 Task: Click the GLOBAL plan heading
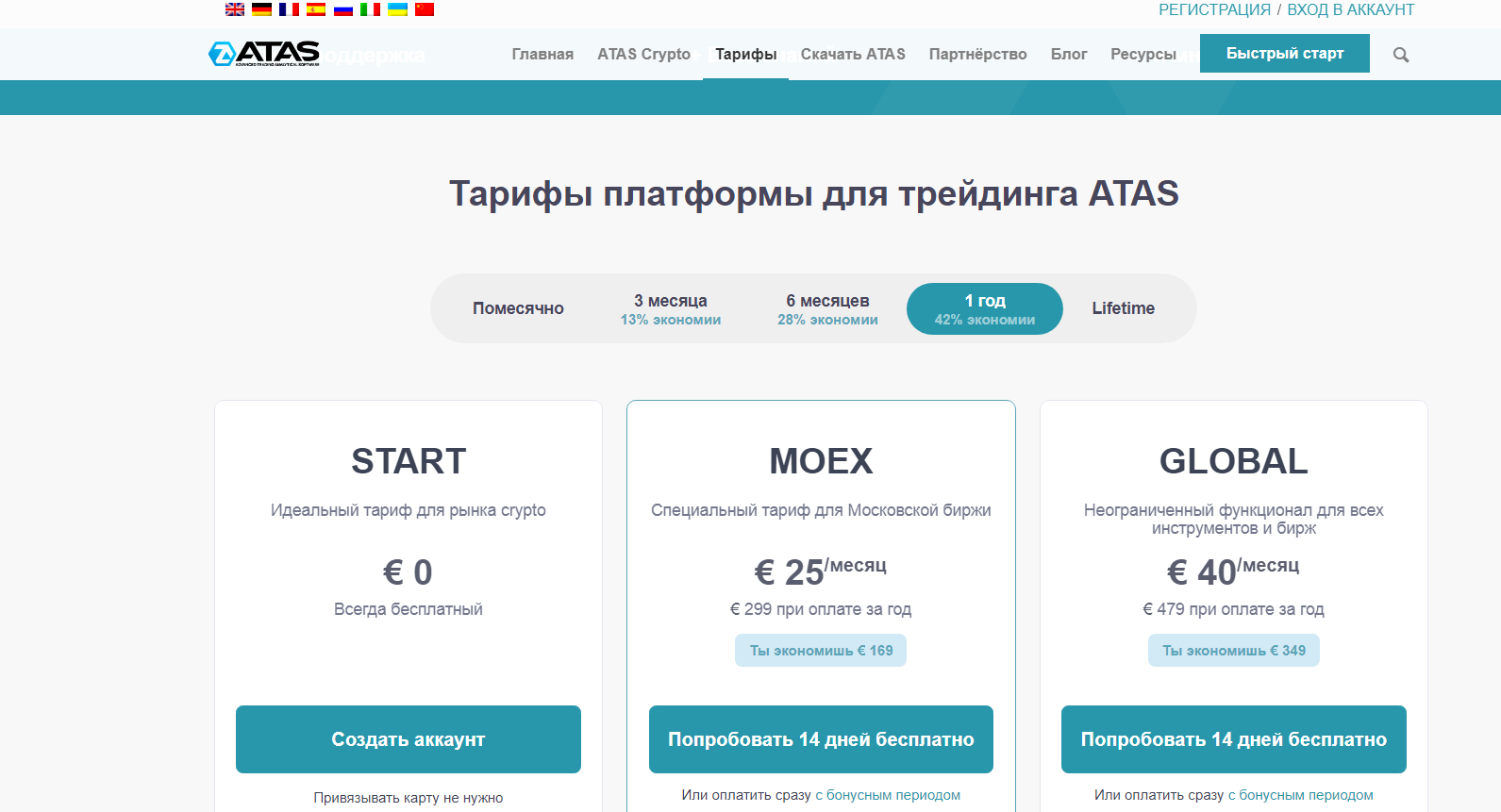click(1234, 461)
